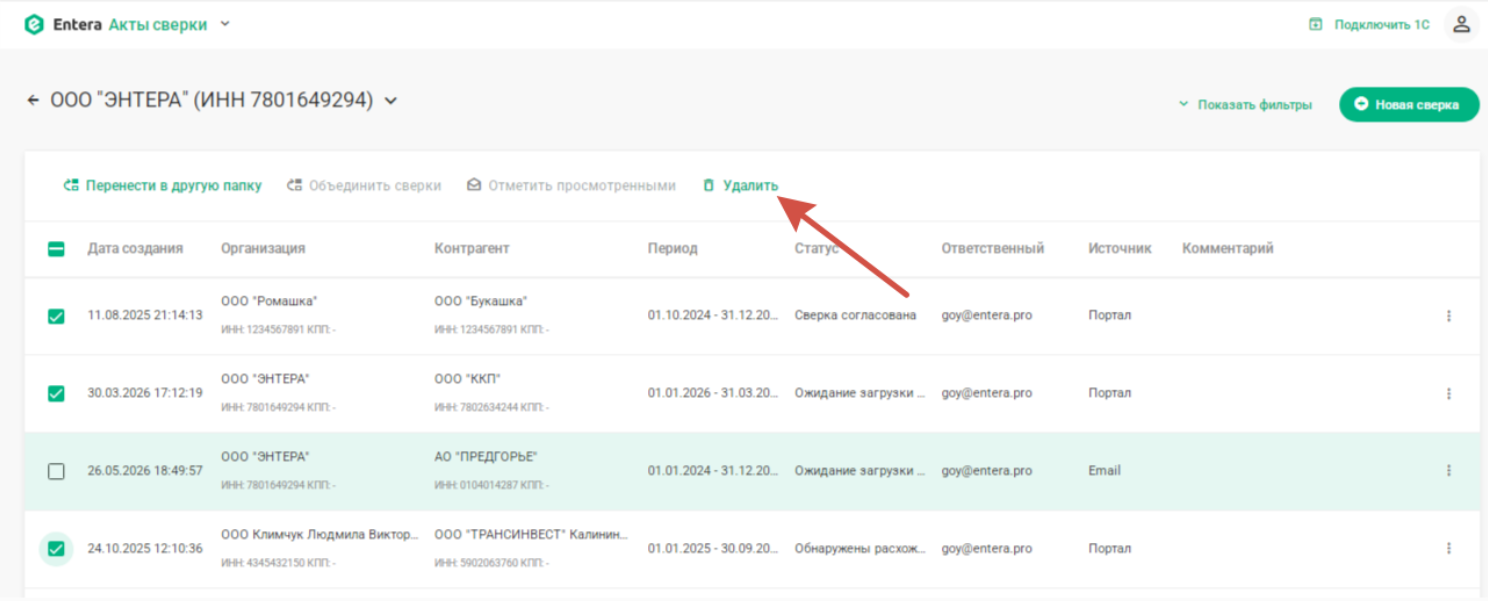Click the Новая сверка button
This screenshot has width=1488, height=601.
(1409, 104)
